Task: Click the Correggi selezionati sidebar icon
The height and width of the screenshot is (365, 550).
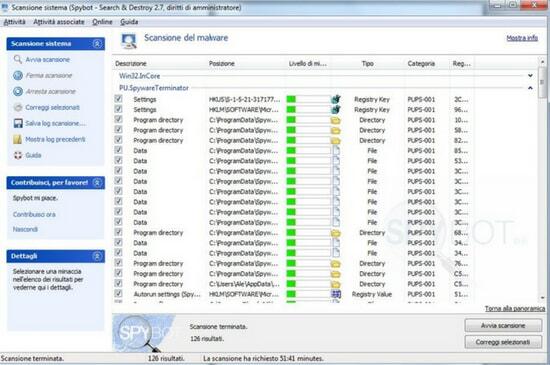Action: coord(18,107)
